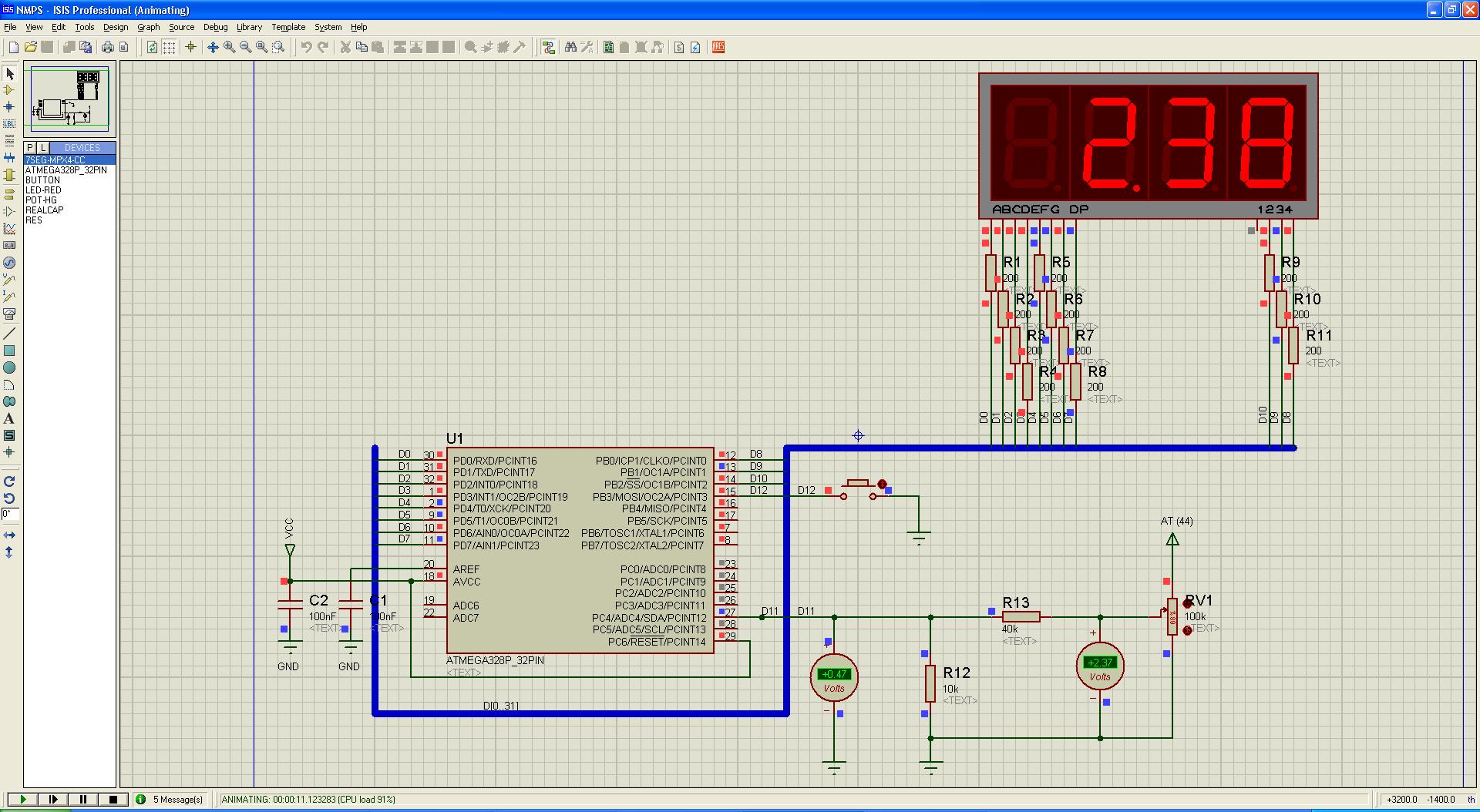Viewport: 1480px width, 812px height.
Task: Open the Debug menu
Action: click(215, 27)
